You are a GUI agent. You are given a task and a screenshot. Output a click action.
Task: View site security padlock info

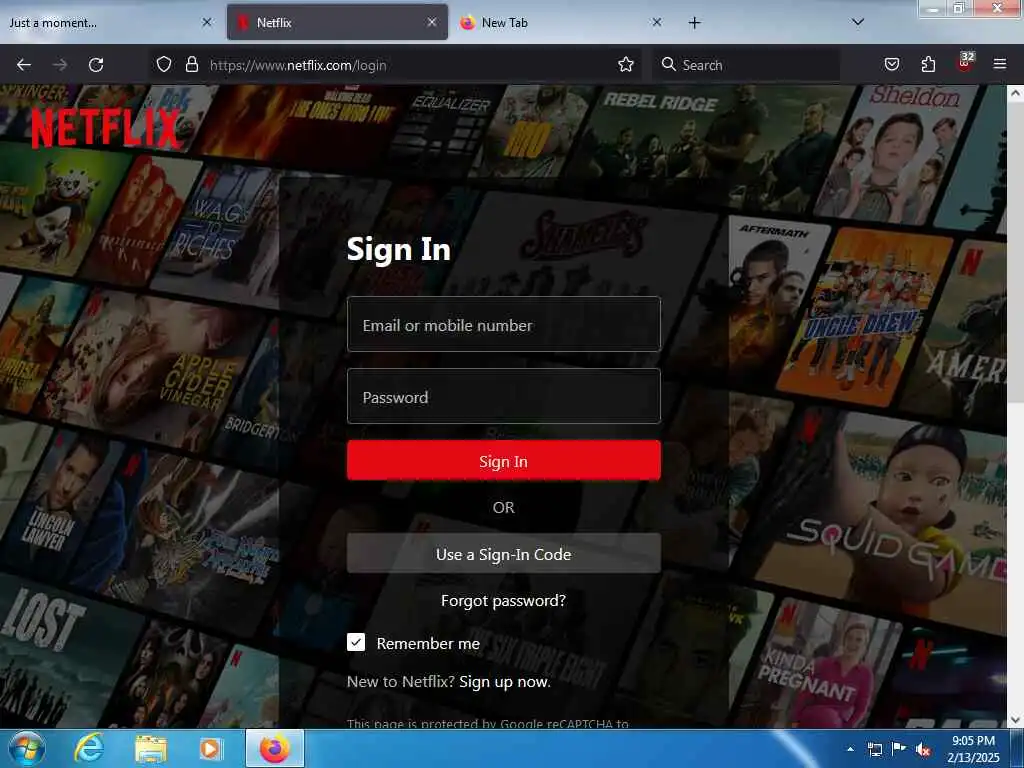pos(191,64)
